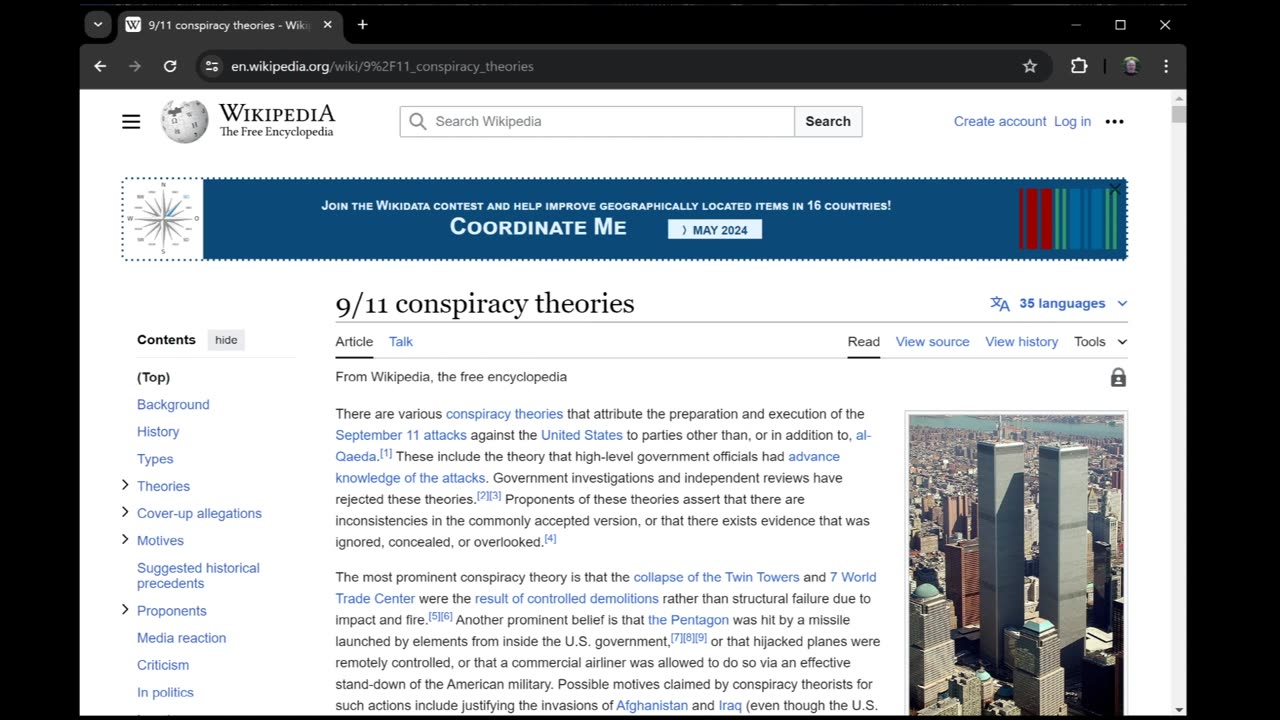Open collapse of the Twin Towers link

coord(716,577)
